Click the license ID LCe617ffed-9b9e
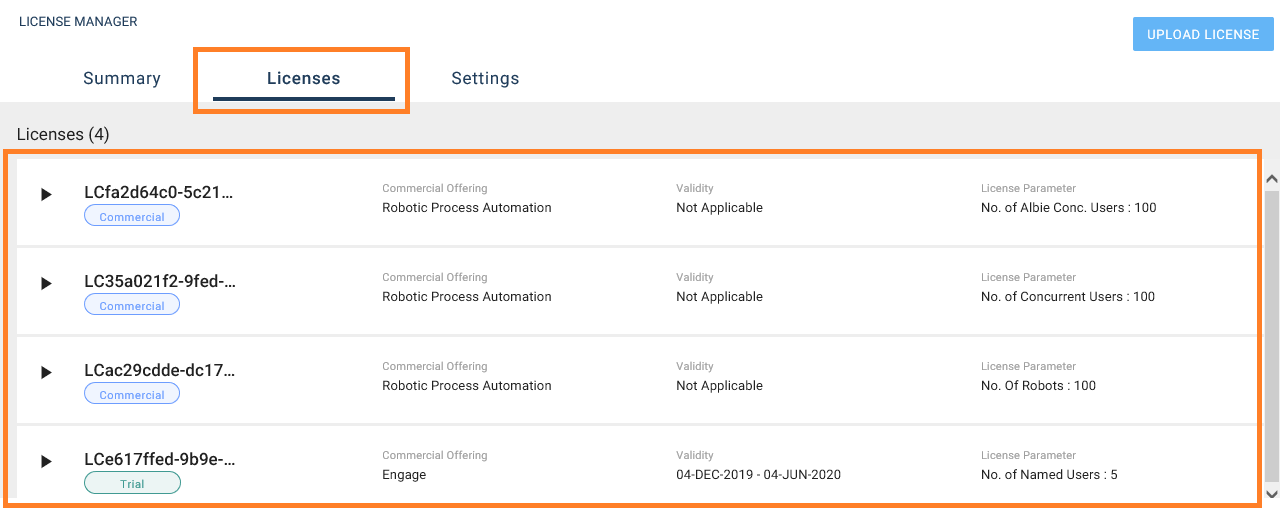Image resolution: width=1280 pixels, height=514 pixels. tap(159, 459)
